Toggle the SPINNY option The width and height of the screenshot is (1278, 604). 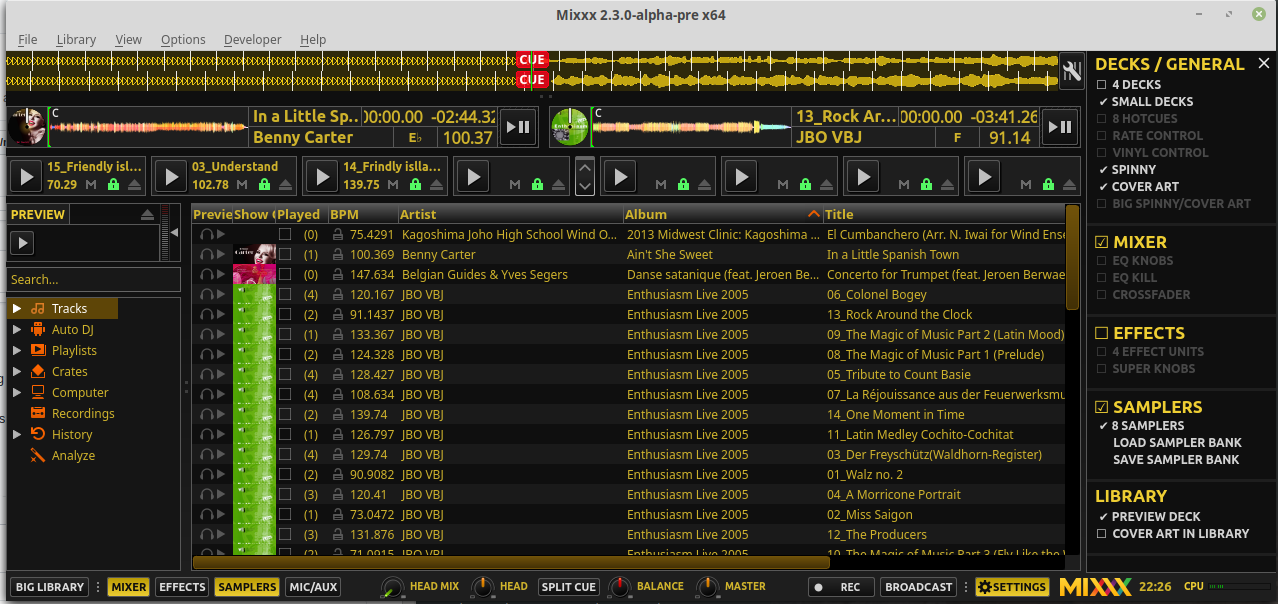coord(1126,170)
